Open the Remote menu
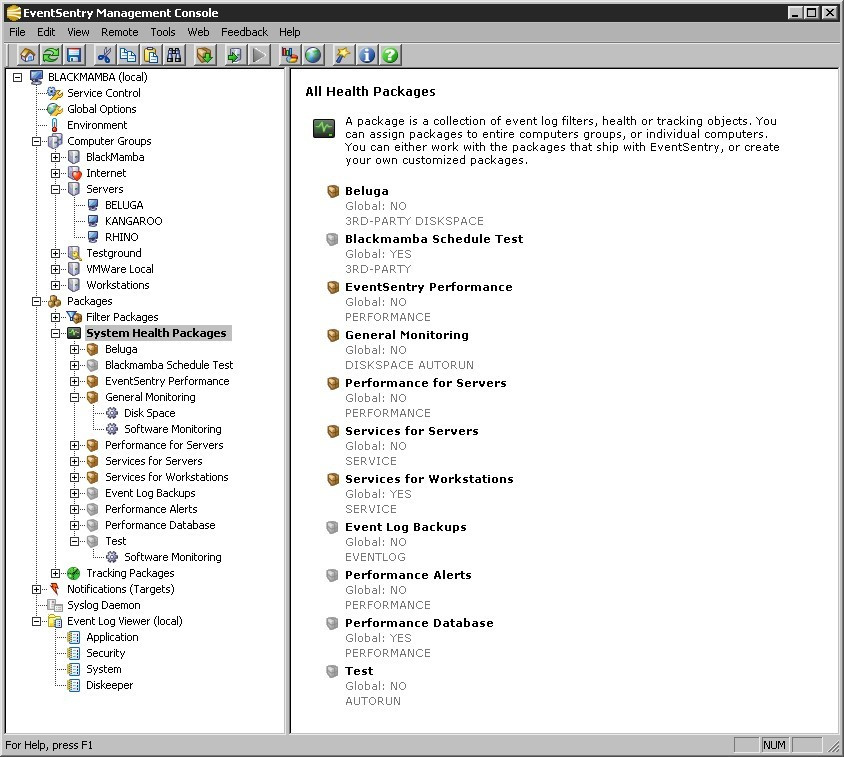Screen dimensions: 844x757 coord(119,32)
